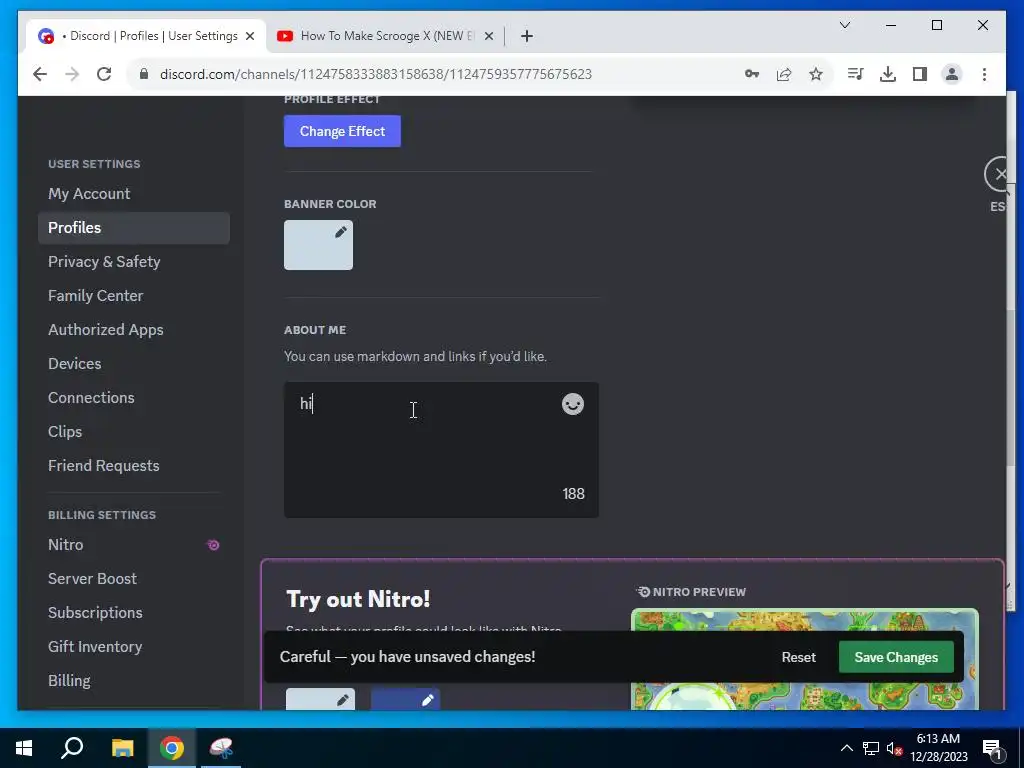Pick the light grey banner color swatch
This screenshot has height=768, width=1024.
point(318,245)
